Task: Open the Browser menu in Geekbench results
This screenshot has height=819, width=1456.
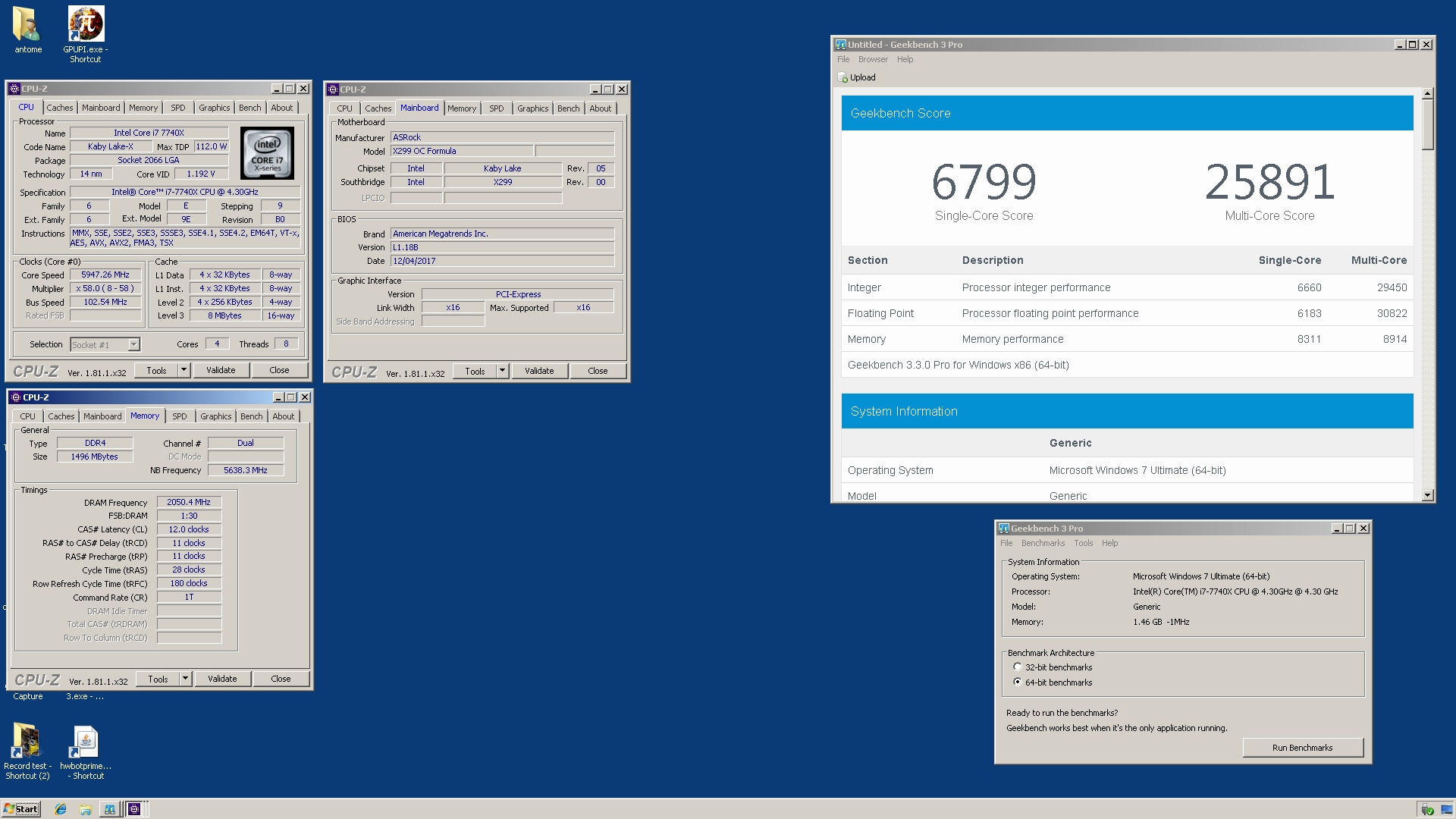Action: (x=873, y=59)
